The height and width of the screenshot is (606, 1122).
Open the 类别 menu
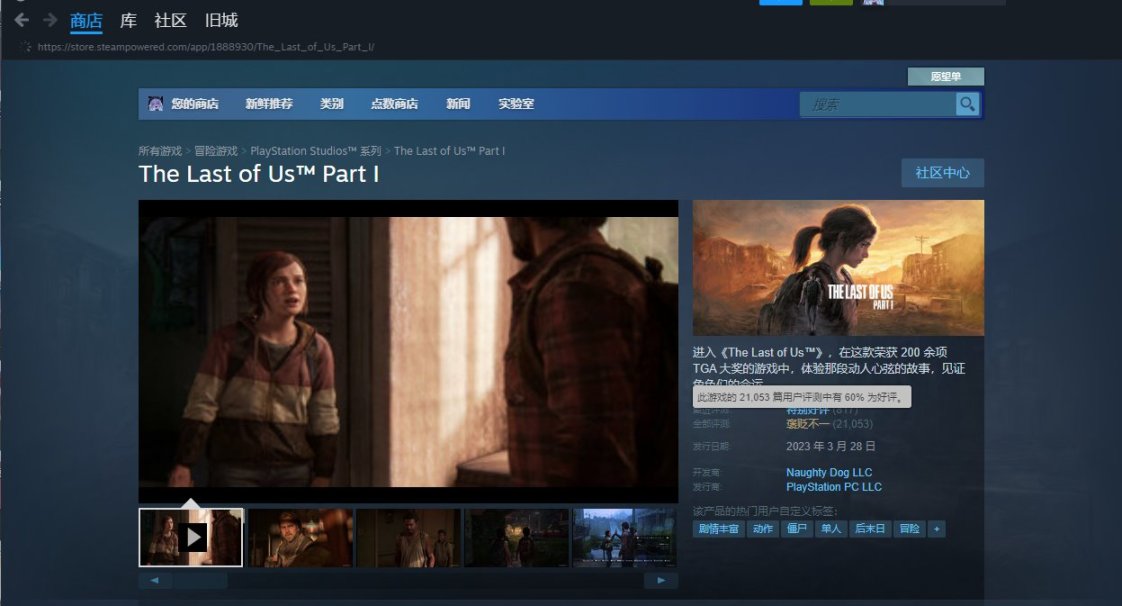coord(331,104)
